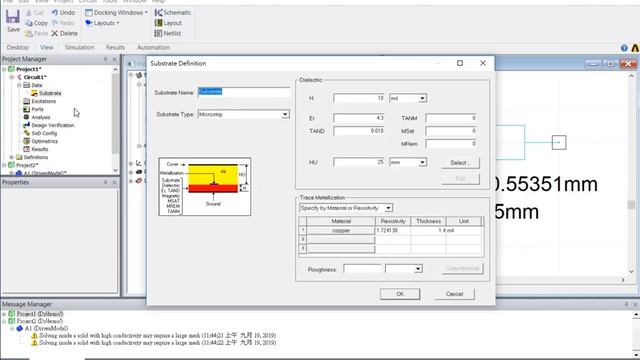Close the Message Manager panel
This screenshot has width=640, height=360.
click(635, 304)
